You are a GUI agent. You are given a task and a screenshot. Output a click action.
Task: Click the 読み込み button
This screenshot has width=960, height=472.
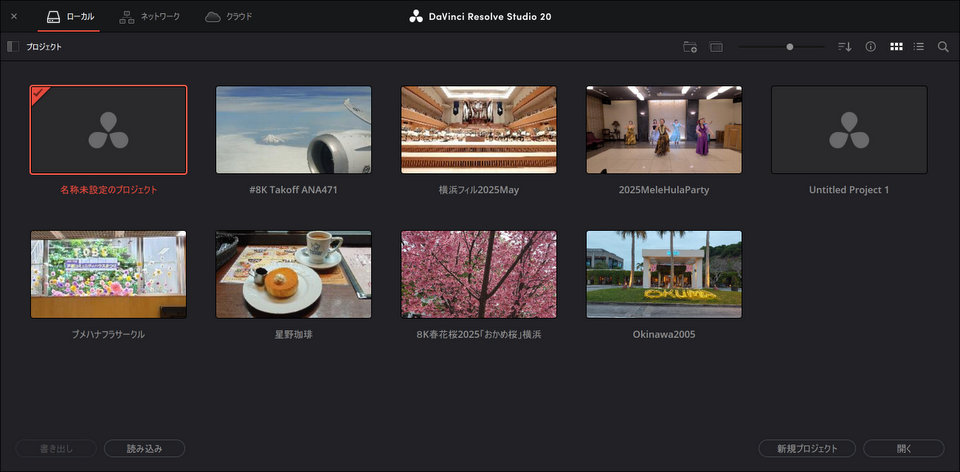coord(144,448)
